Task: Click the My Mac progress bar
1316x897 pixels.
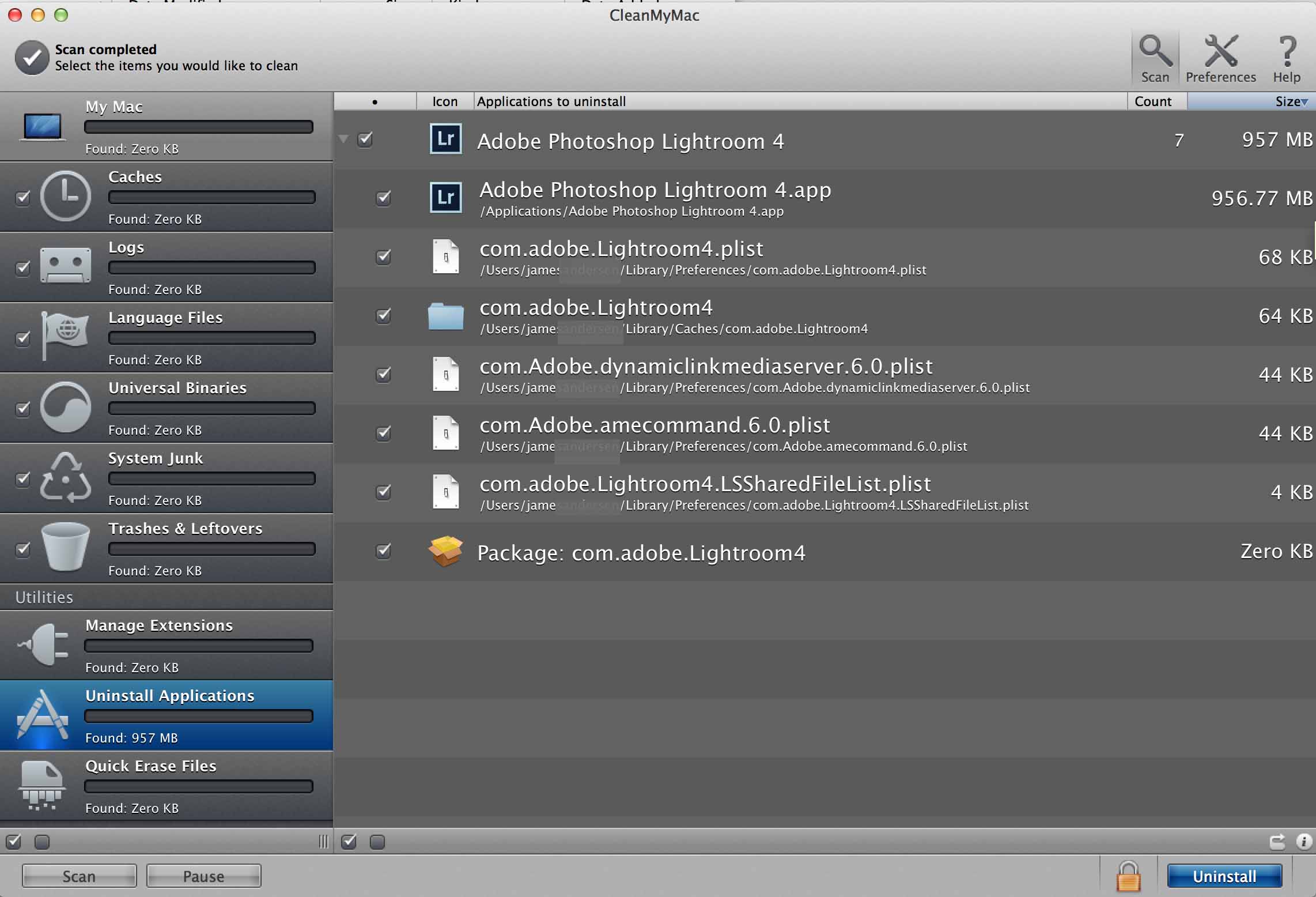Action: tap(199, 127)
